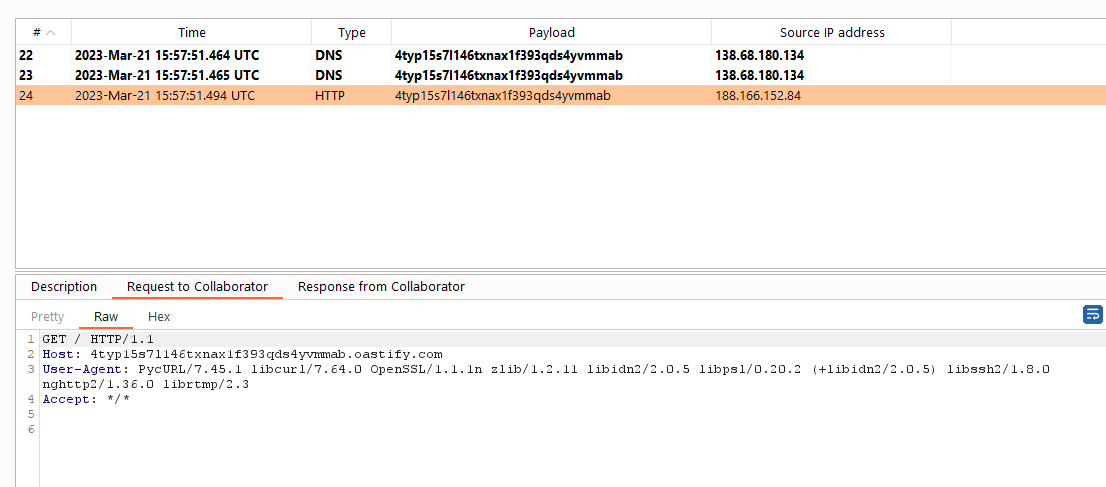This screenshot has width=1106, height=487.
Task: Click the Payload column header
Action: [x=551, y=33]
